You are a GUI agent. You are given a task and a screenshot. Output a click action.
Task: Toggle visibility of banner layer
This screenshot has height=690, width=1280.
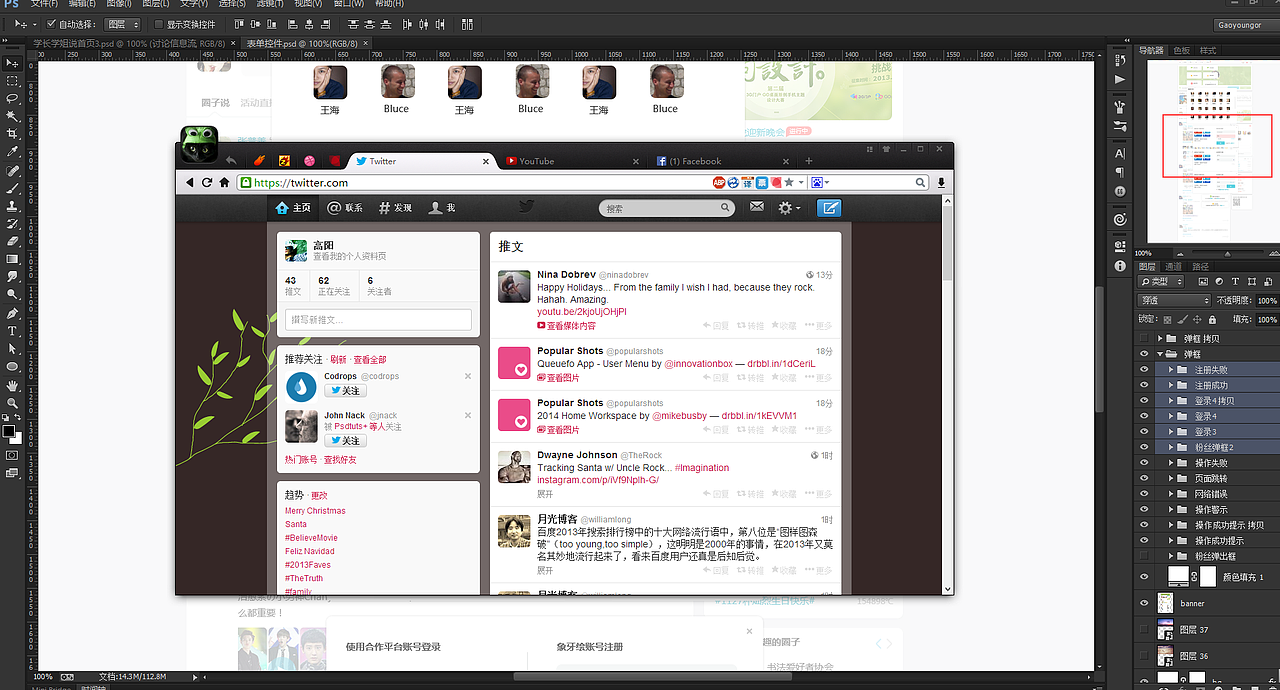pos(1145,603)
